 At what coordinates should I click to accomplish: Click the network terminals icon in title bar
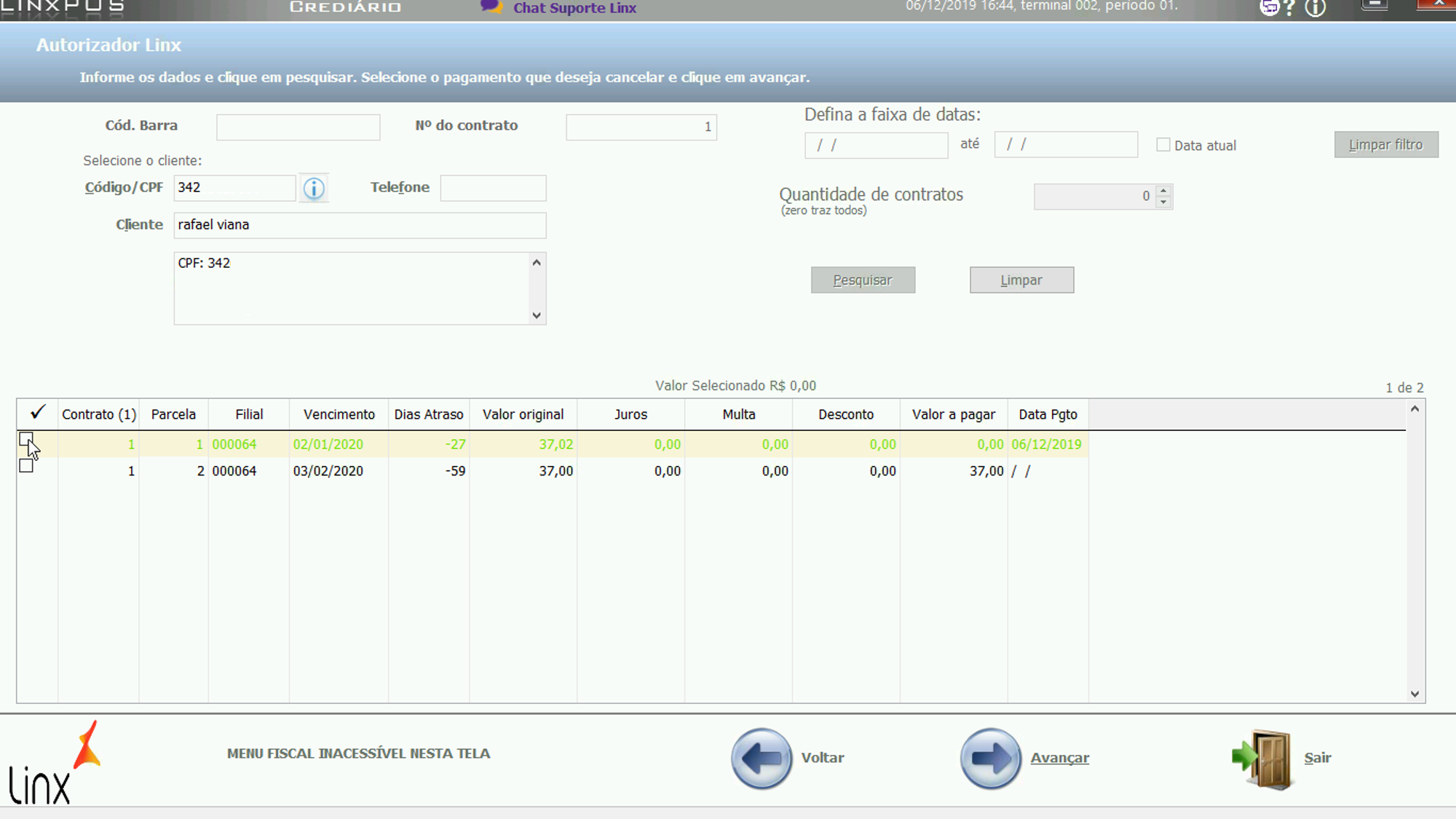(x=1269, y=8)
